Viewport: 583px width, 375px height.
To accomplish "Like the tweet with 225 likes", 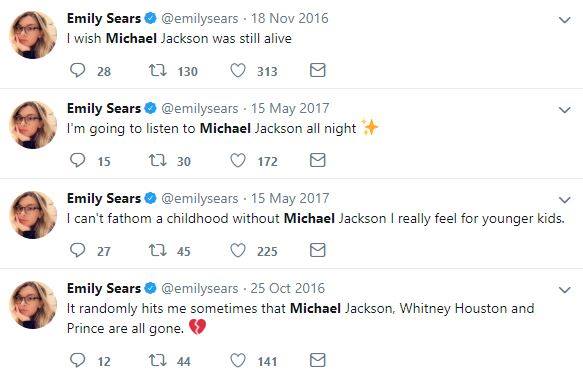I will tap(238, 250).
